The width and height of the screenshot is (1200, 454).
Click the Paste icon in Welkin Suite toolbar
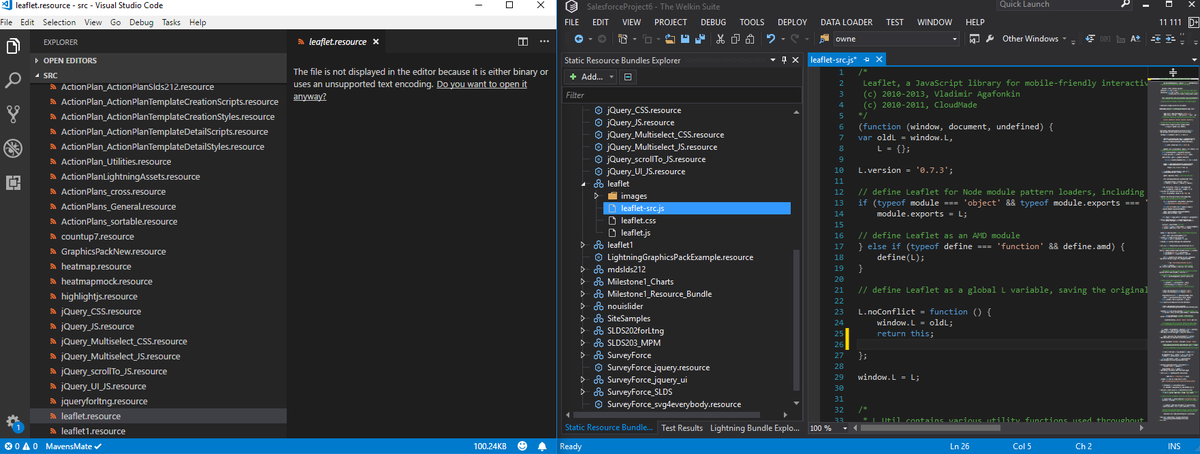point(751,39)
